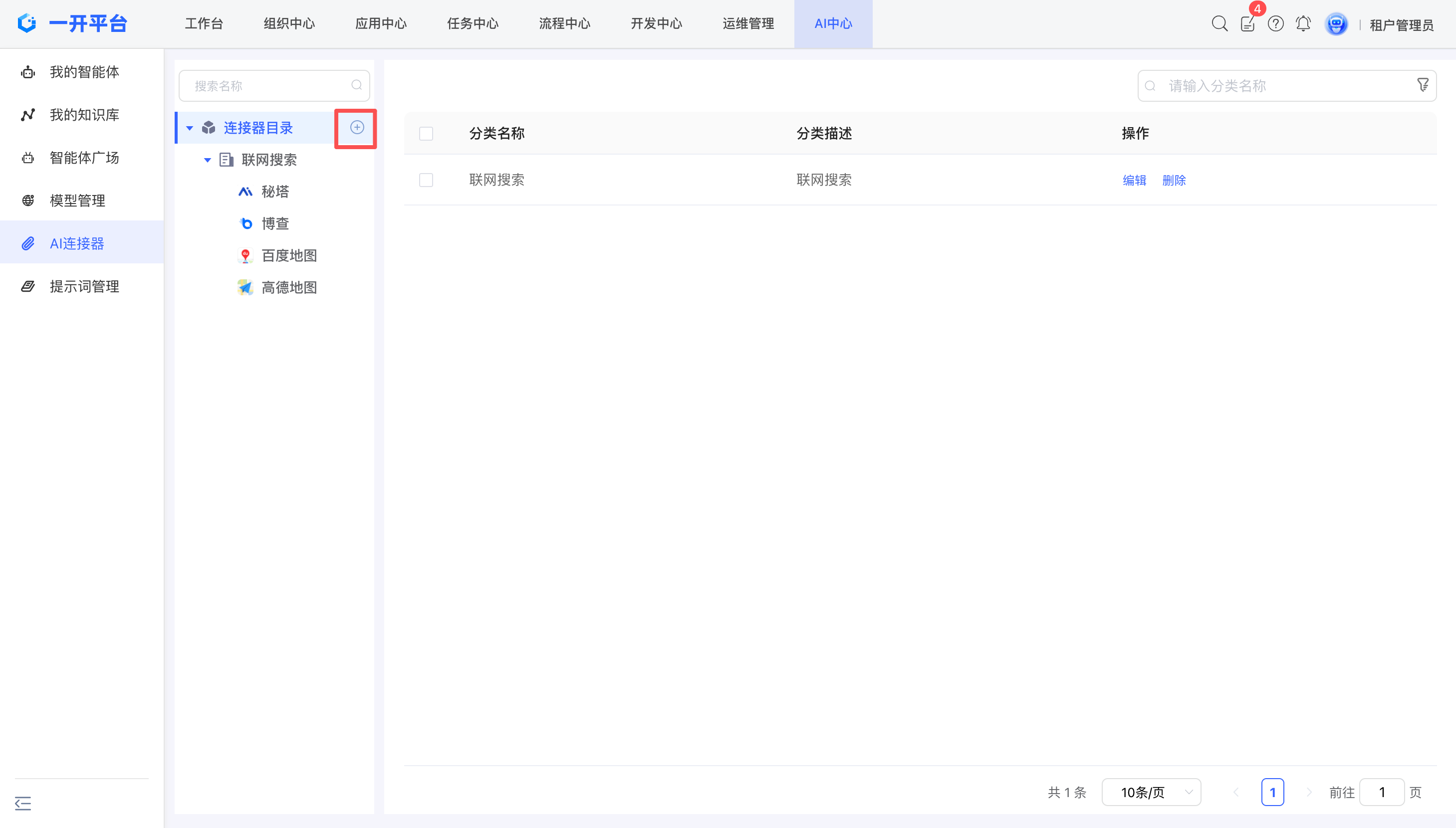
Task: Click the add connector category plus icon
Action: point(357,127)
